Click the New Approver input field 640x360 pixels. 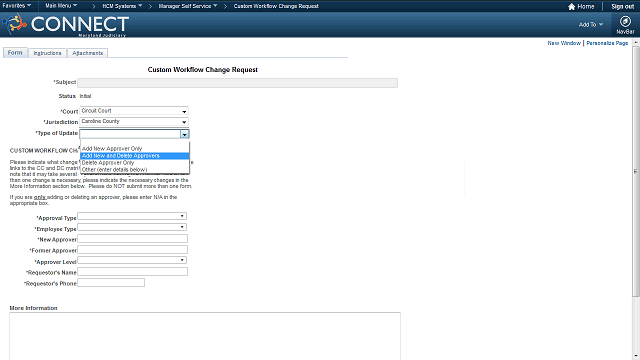click(x=133, y=239)
